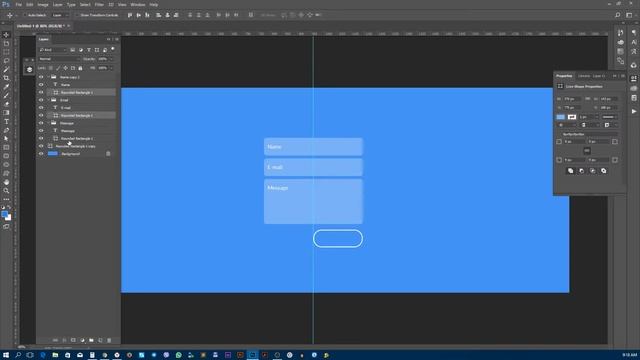Open the layer Kind filter dropdown
Viewport: 640px width, 360px height.
(53, 50)
